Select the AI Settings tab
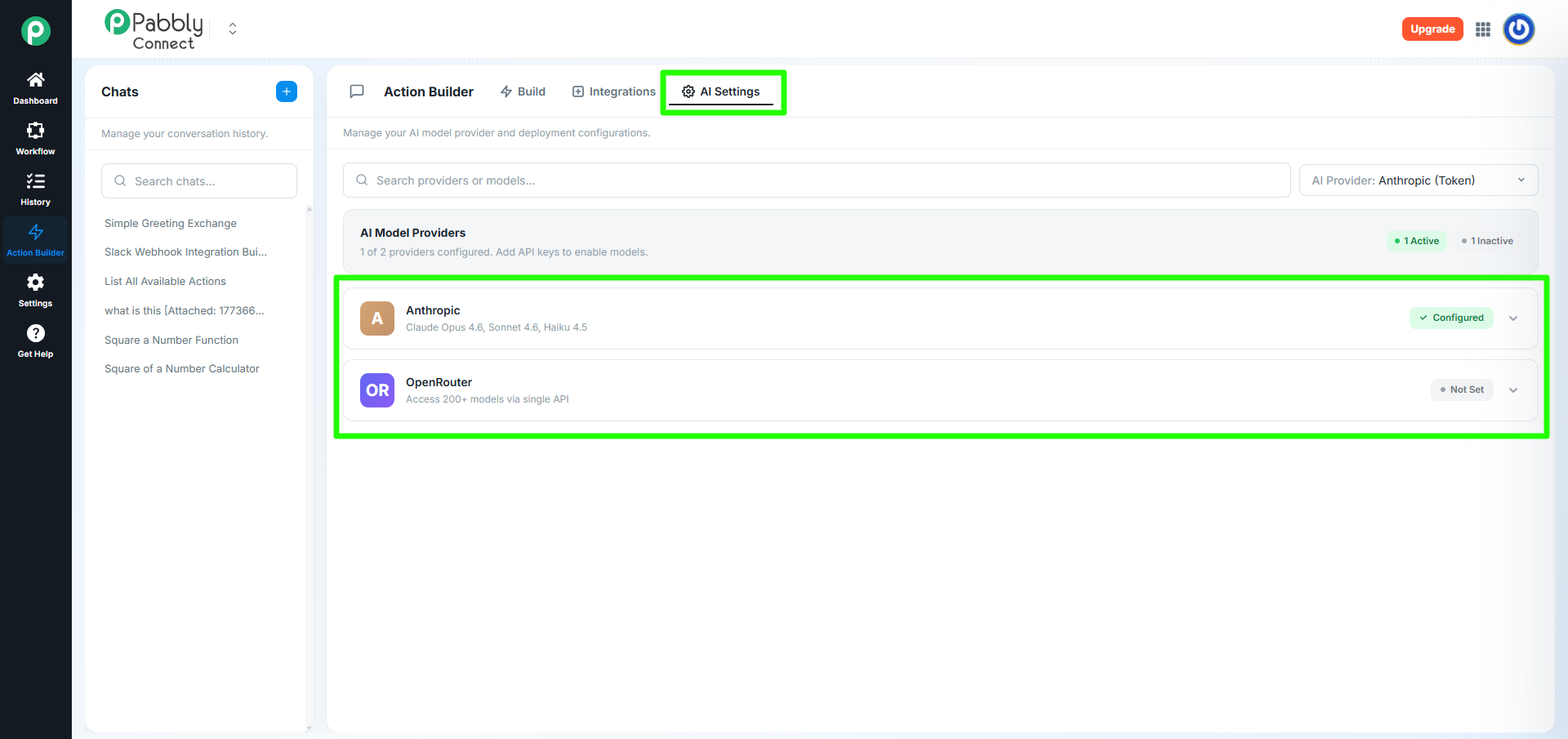This screenshot has height=739, width=1568. (x=721, y=91)
